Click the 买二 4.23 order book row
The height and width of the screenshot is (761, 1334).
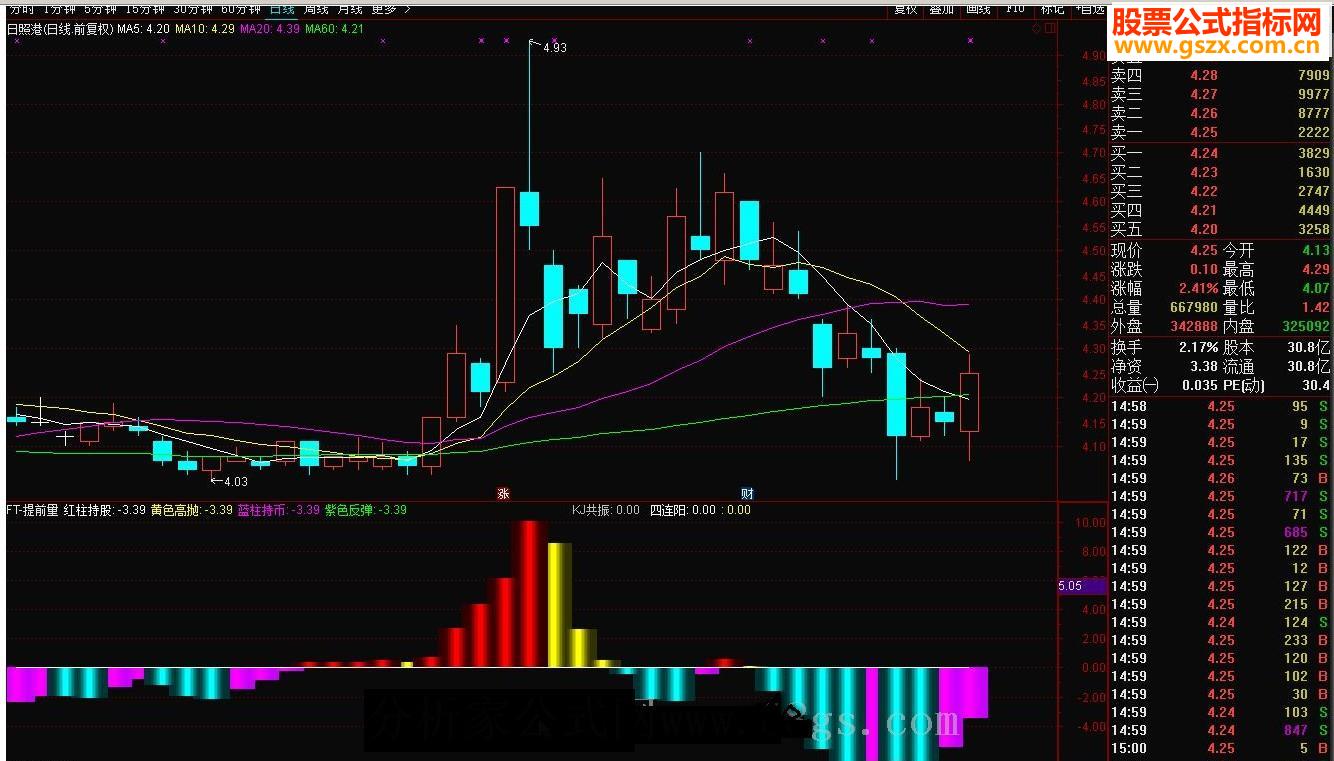pos(1220,172)
